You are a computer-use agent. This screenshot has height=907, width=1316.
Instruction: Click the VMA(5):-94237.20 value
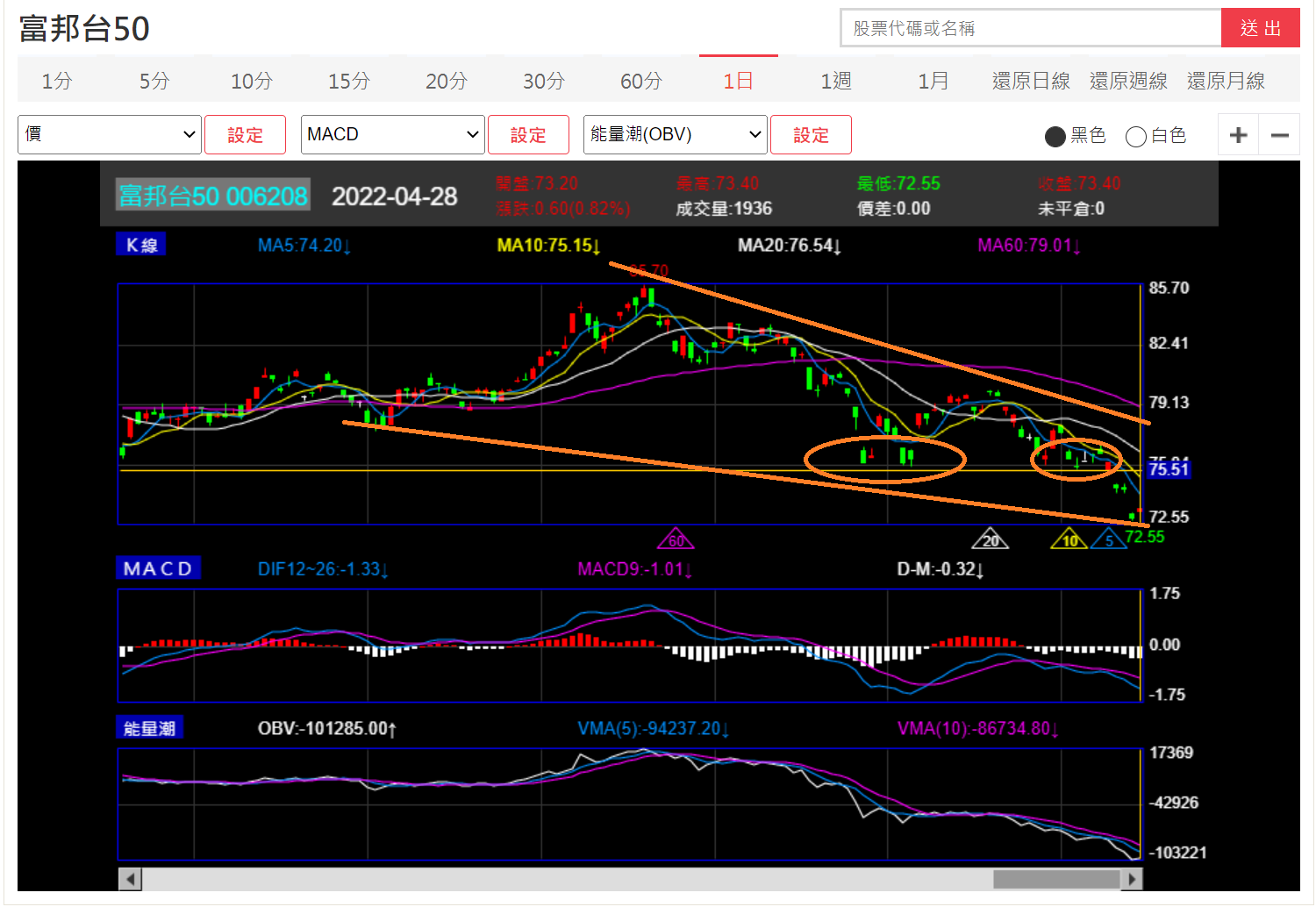point(654,729)
